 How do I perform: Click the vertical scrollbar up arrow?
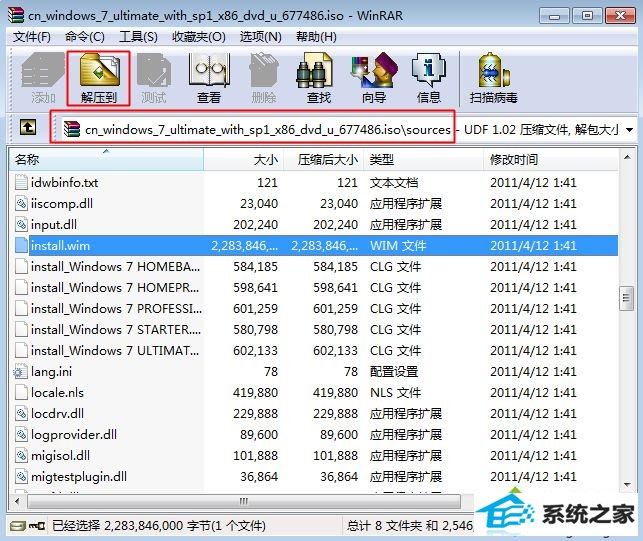click(x=627, y=158)
